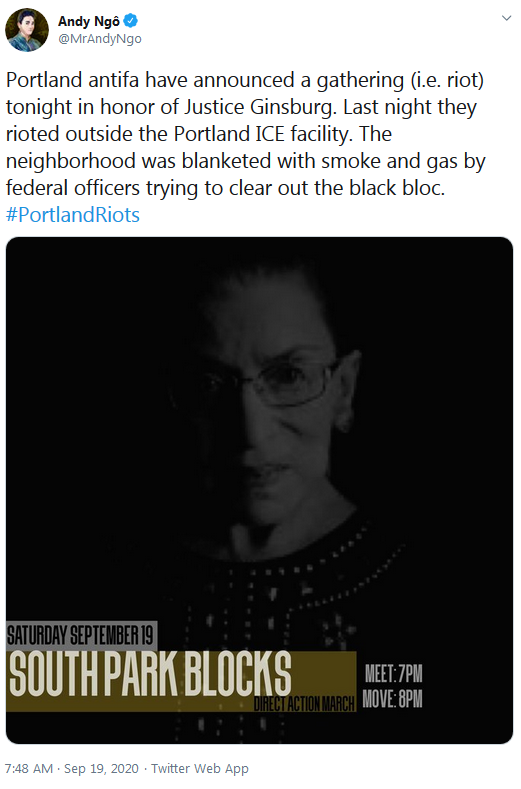Screen dimensions: 521x789
Task: Click the MOVE: 8PM text in image
Action: point(392,699)
